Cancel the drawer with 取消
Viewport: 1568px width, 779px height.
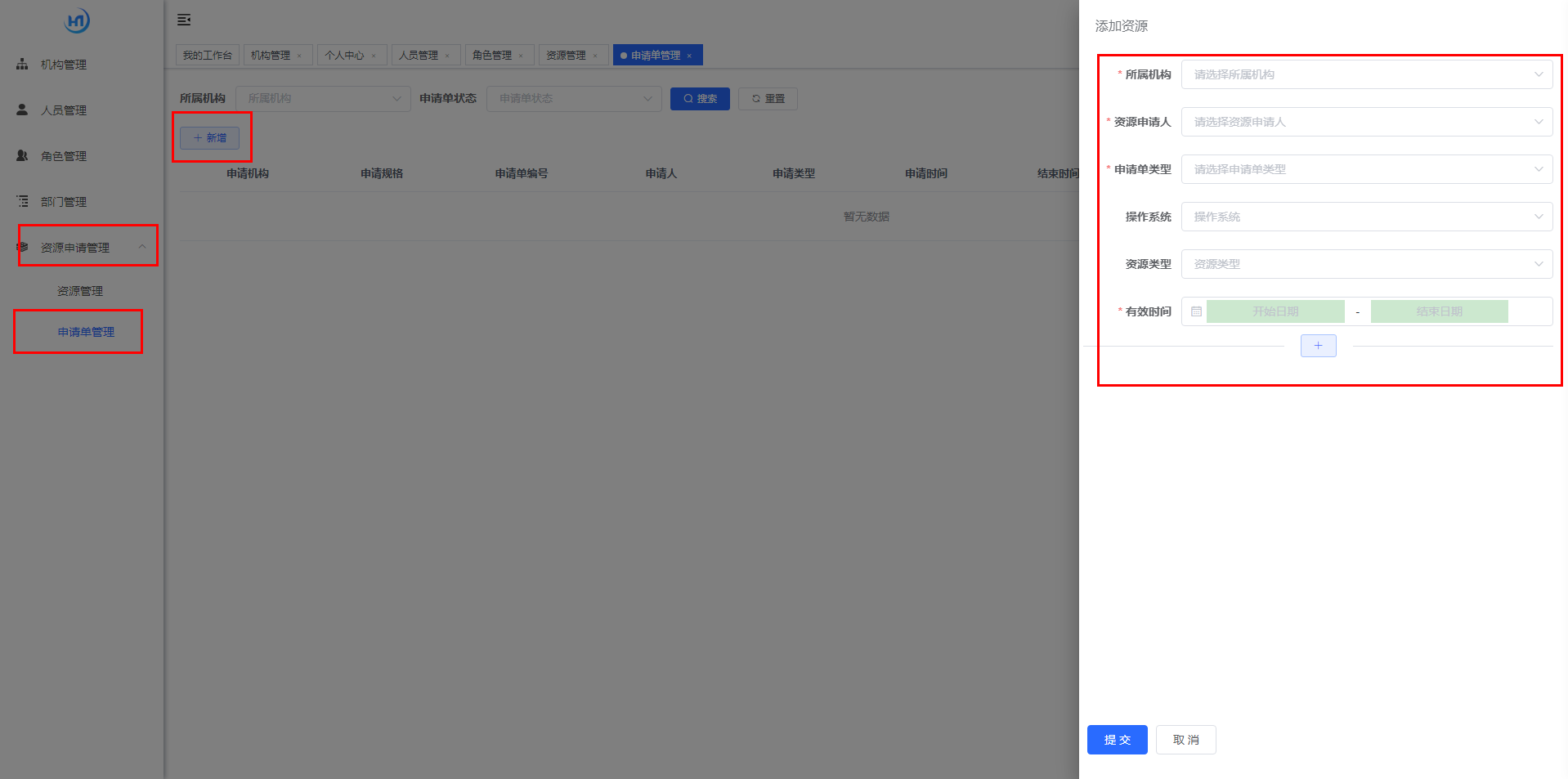[1185, 740]
